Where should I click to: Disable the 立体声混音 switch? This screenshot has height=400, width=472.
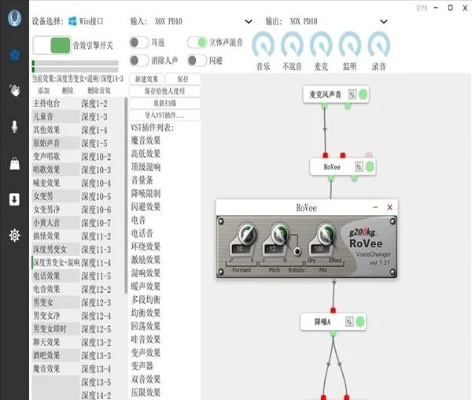[197, 42]
